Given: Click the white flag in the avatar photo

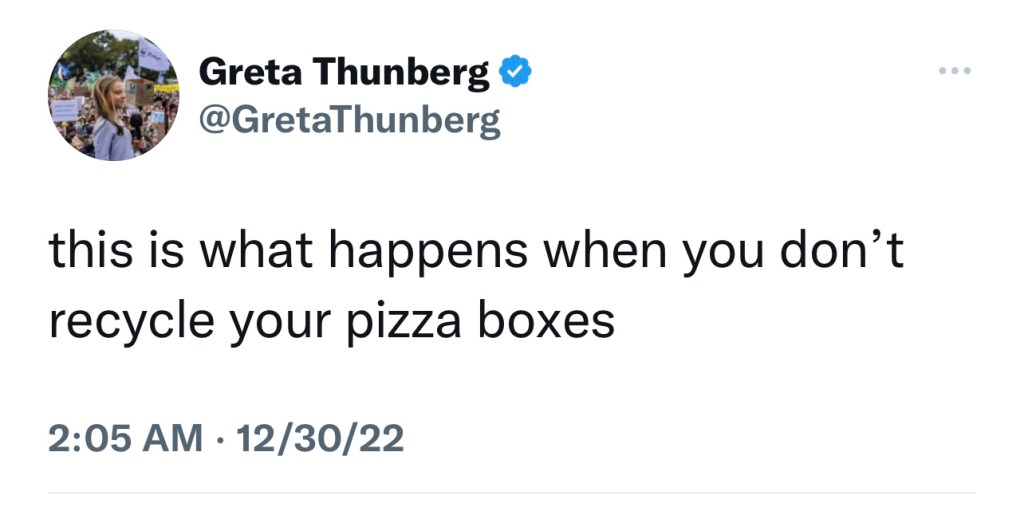Looking at the screenshot, I should 153,57.
